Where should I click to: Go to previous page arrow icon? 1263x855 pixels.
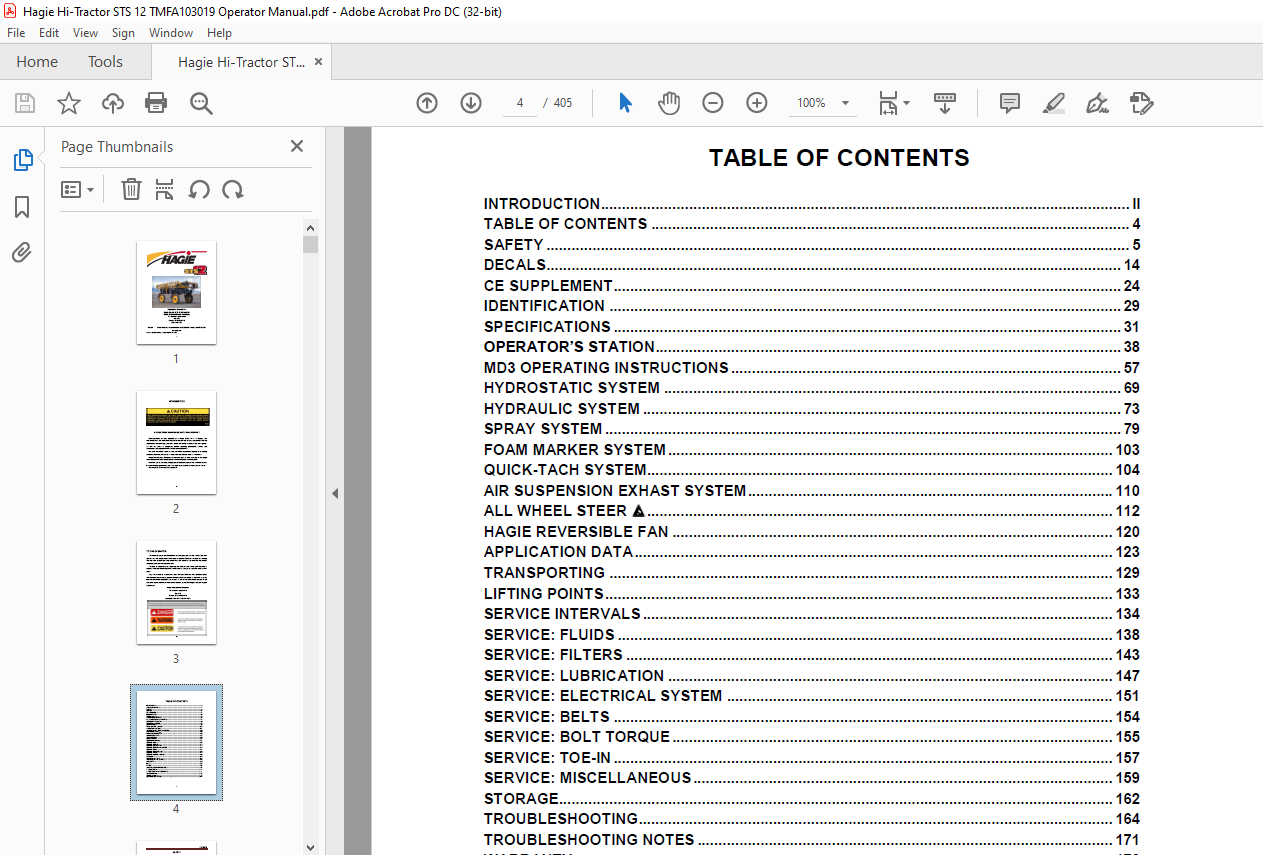[427, 103]
